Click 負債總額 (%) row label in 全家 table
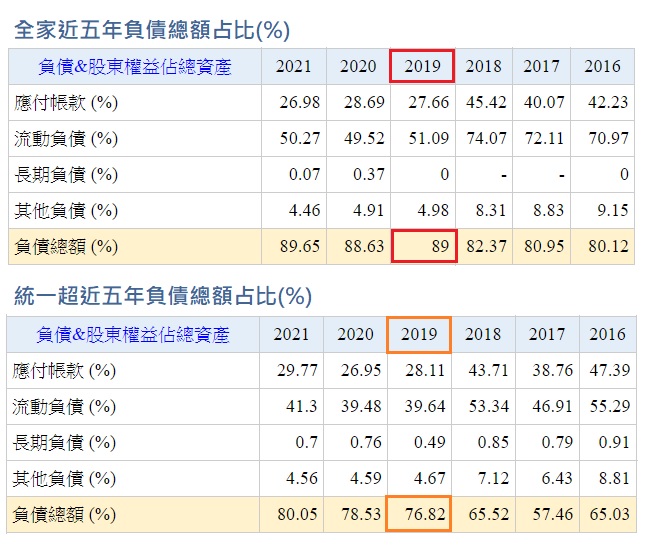The width and height of the screenshot is (646, 549). (x=66, y=247)
